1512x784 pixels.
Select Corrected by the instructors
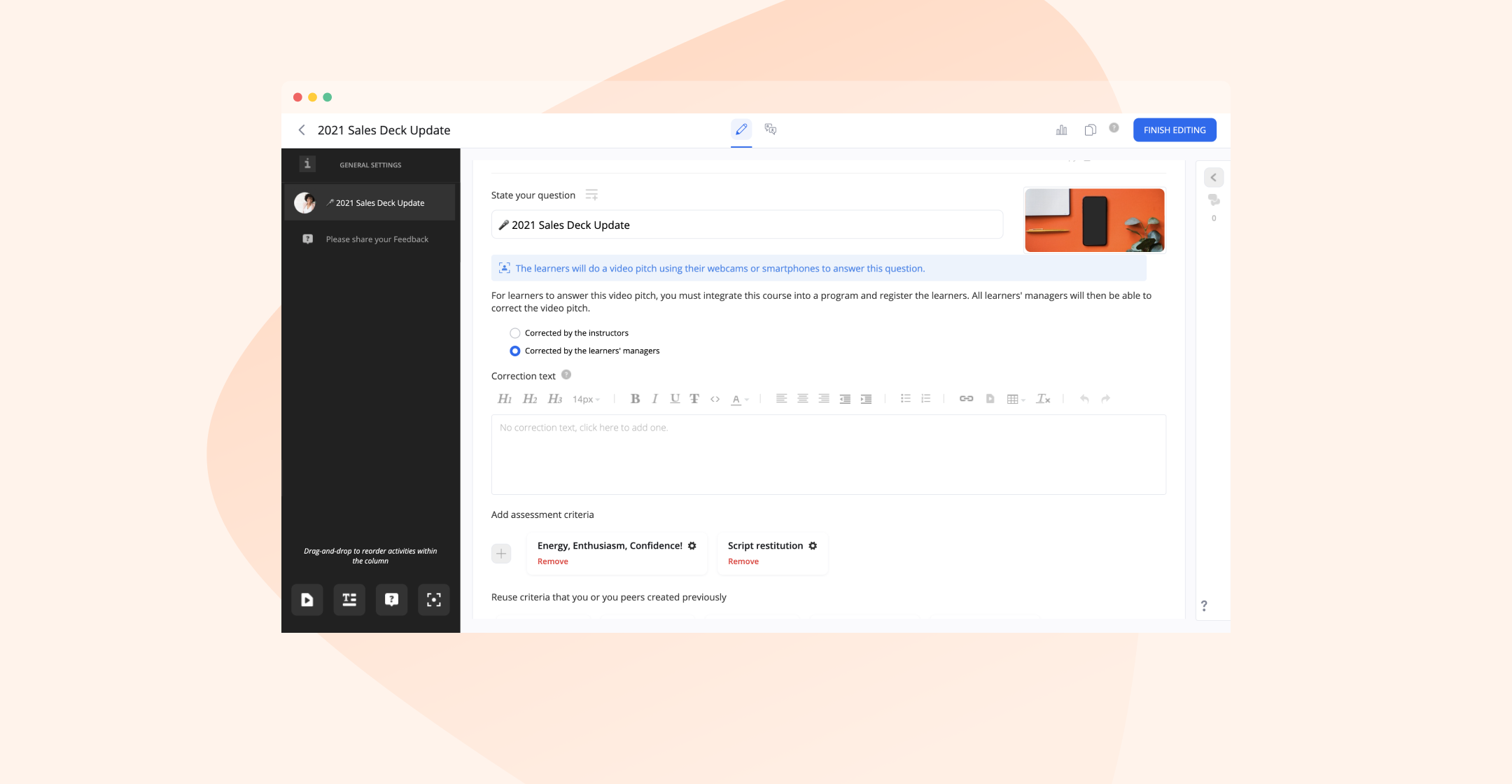515,333
